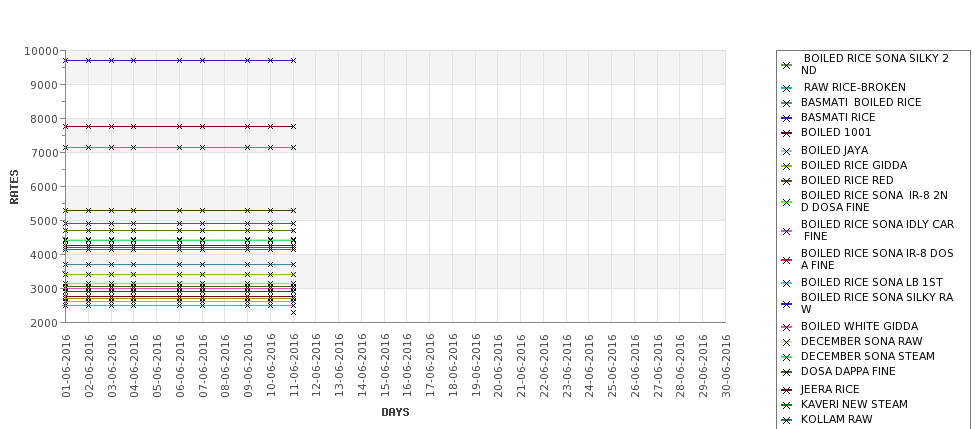Click the 25-06-2016 x-axis date label
The image size is (975, 429).
coord(612,366)
